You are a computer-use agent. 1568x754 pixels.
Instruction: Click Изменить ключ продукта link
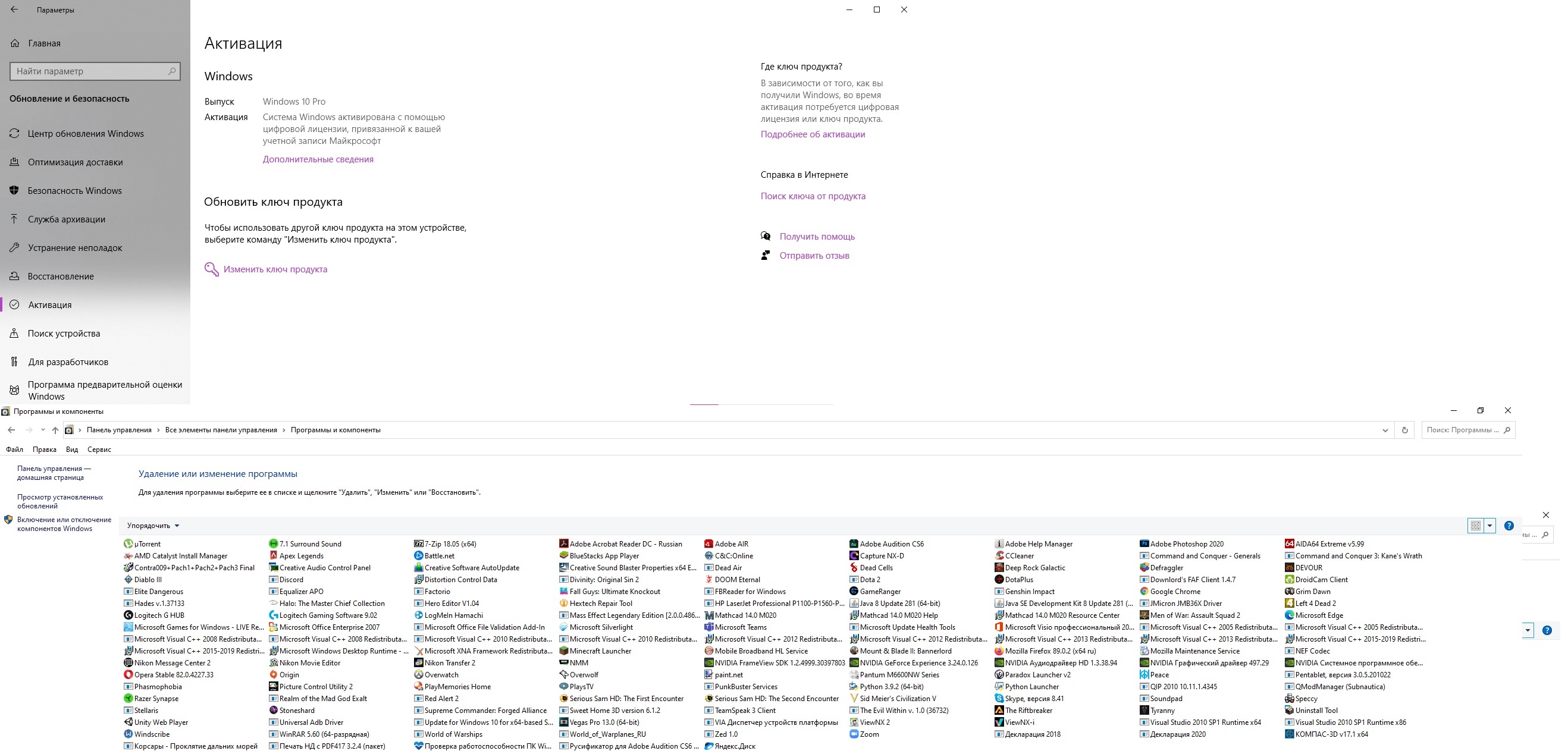point(275,268)
